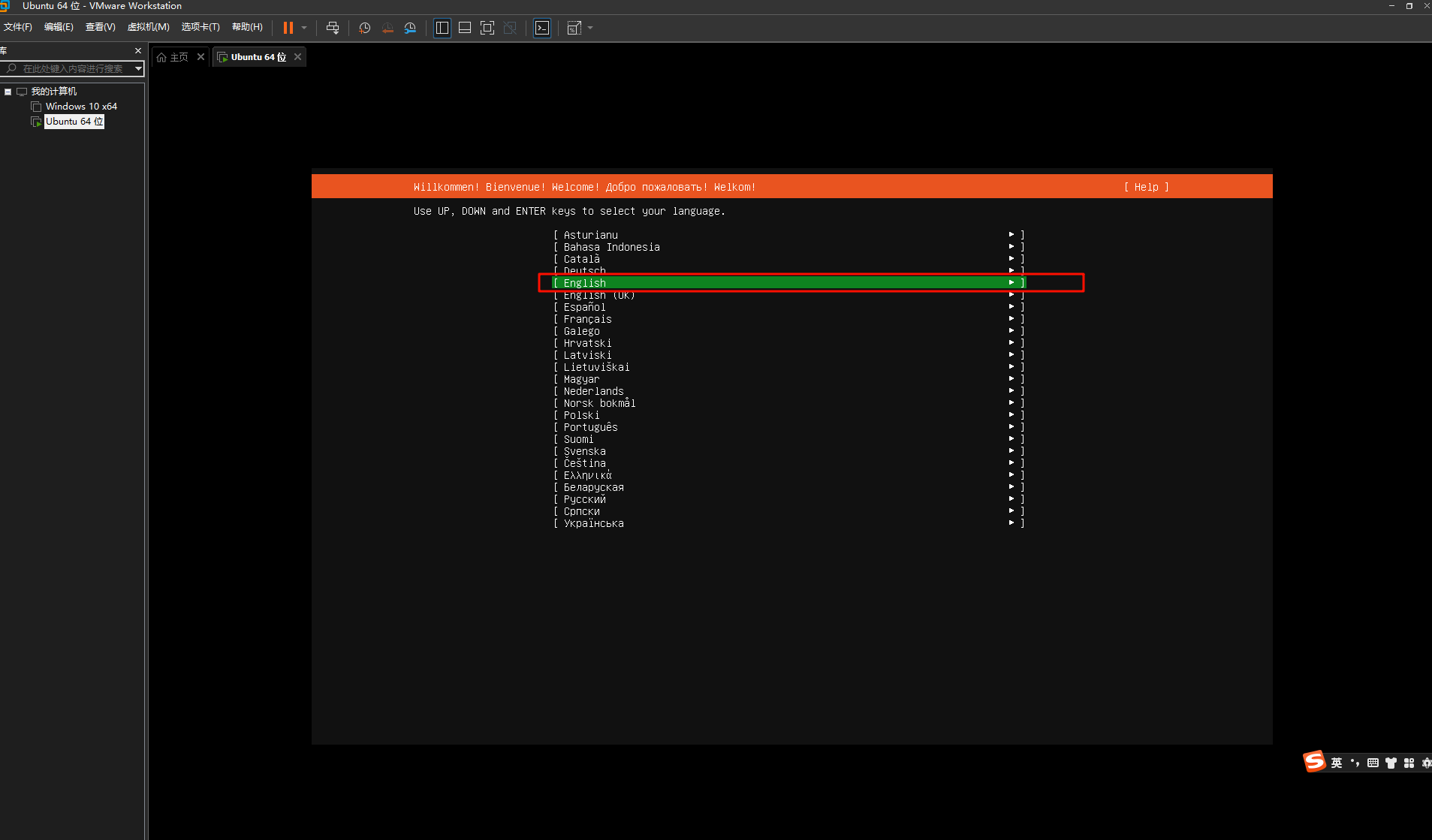Open the 虚拟机(M) menu
The image size is (1432, 840).
coord(148,27)
